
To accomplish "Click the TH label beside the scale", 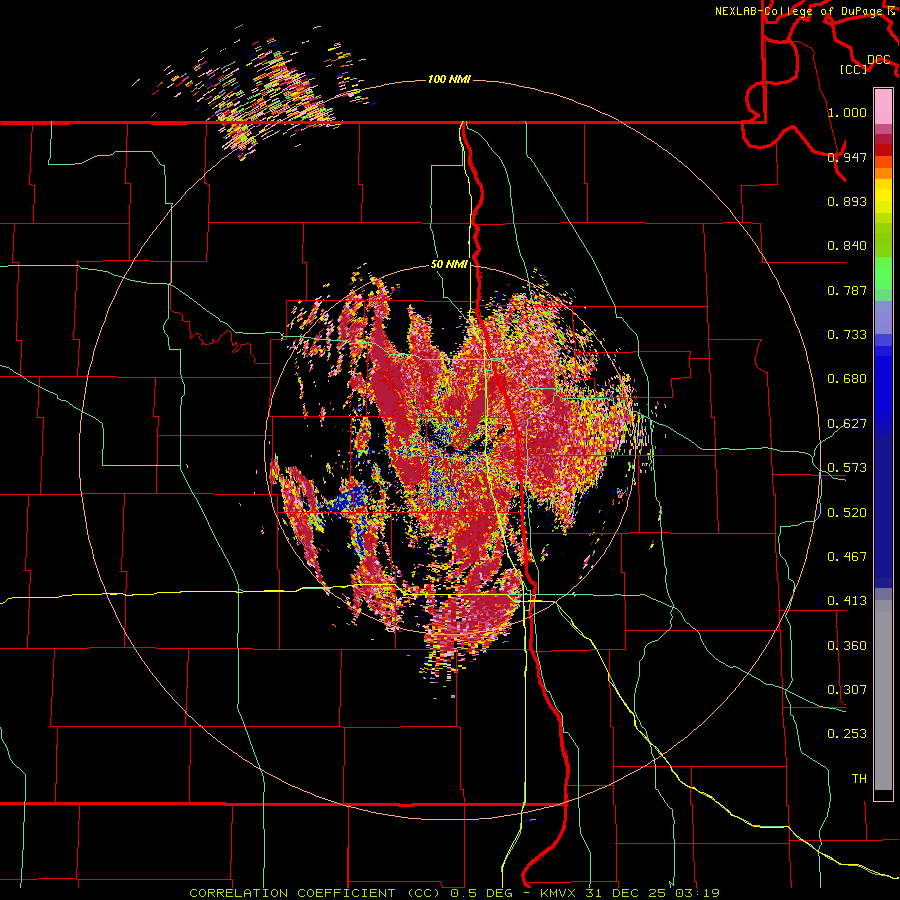I will pos(859,779).
